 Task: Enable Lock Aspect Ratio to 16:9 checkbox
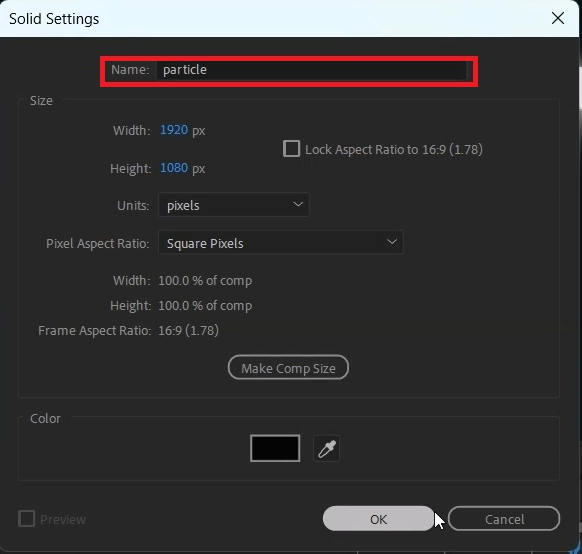291,149
